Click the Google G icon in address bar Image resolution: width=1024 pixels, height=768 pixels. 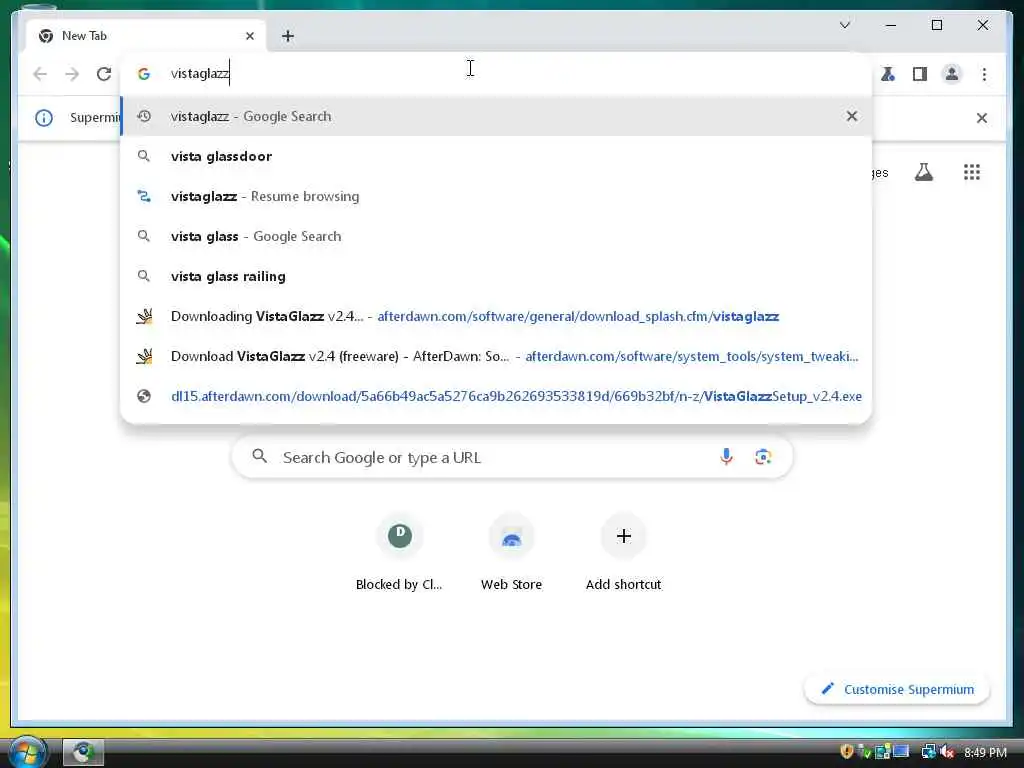(144, 74)
